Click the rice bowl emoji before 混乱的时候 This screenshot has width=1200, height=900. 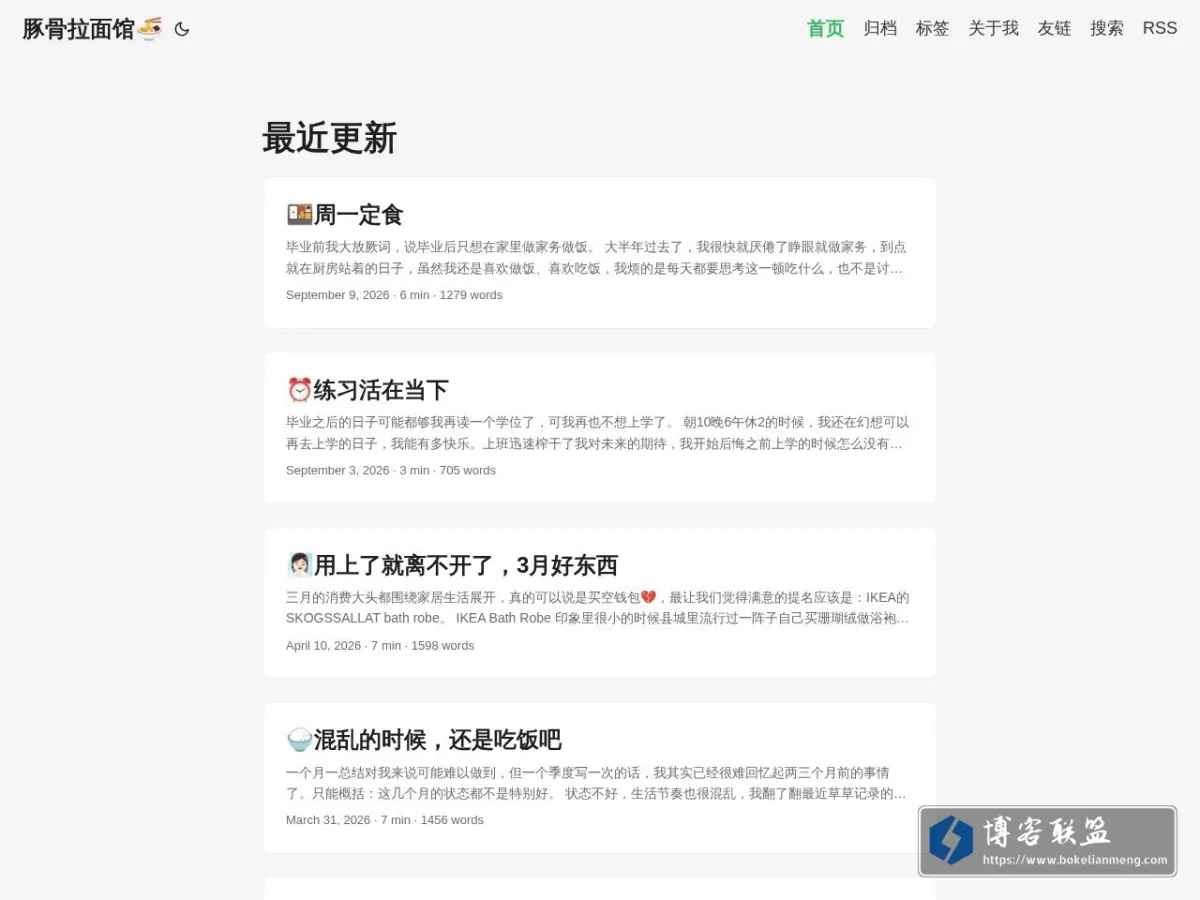(x=299, y=740)
